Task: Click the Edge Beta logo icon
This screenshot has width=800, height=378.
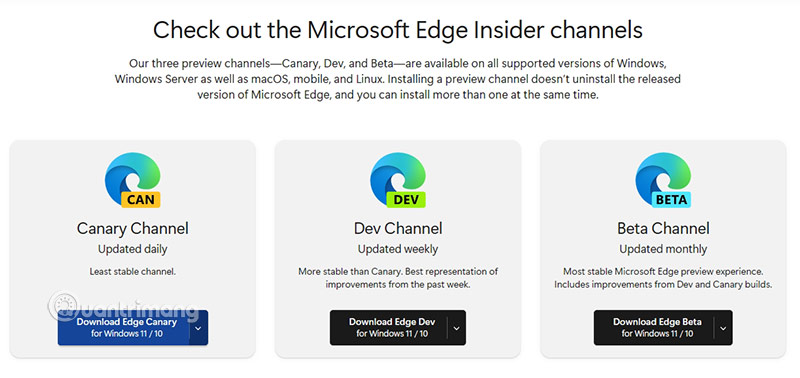Action: click(663, 180)
